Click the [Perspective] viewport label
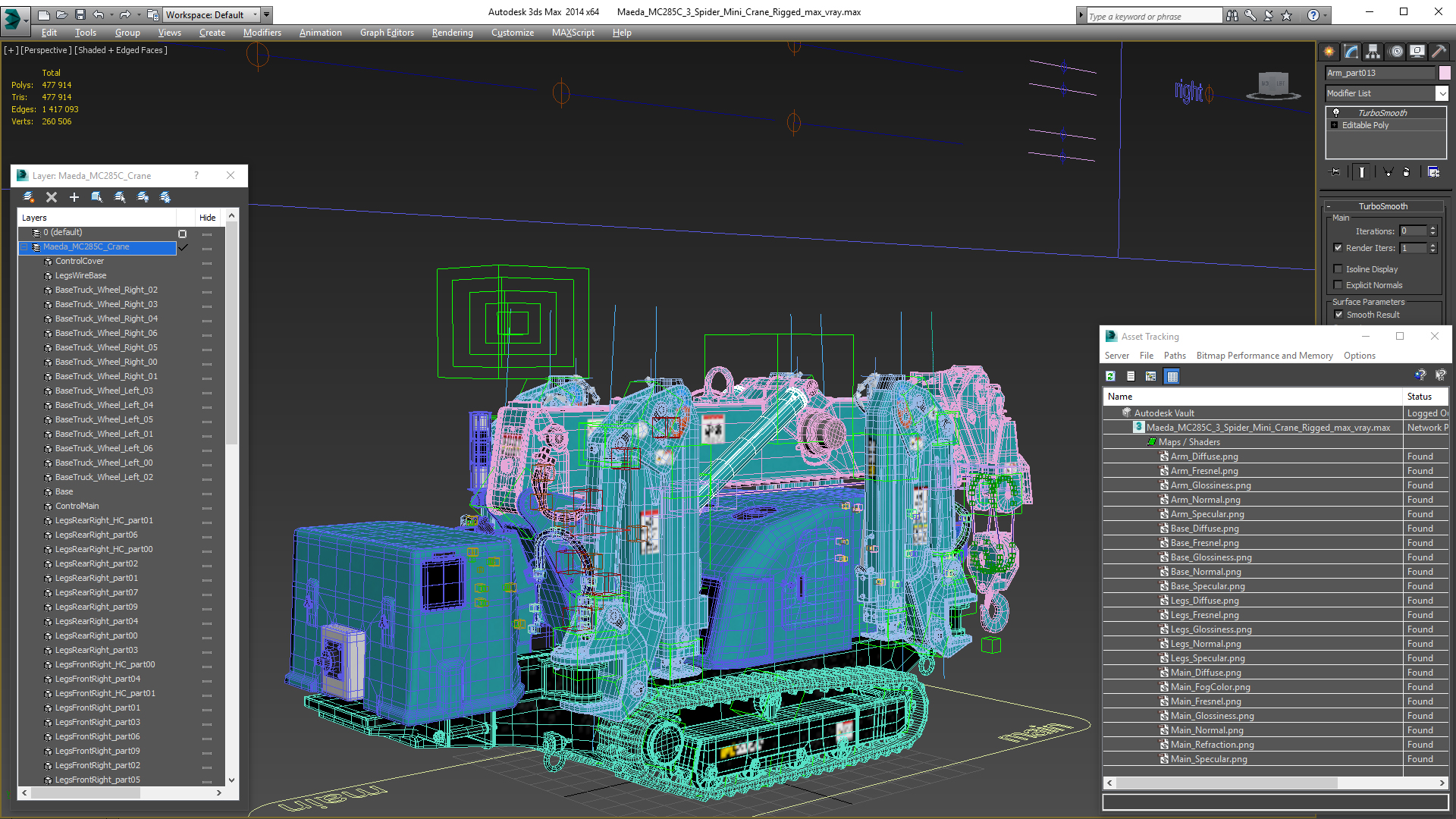The width and height of the screenshot is (1456, 819). pos(46,50)
